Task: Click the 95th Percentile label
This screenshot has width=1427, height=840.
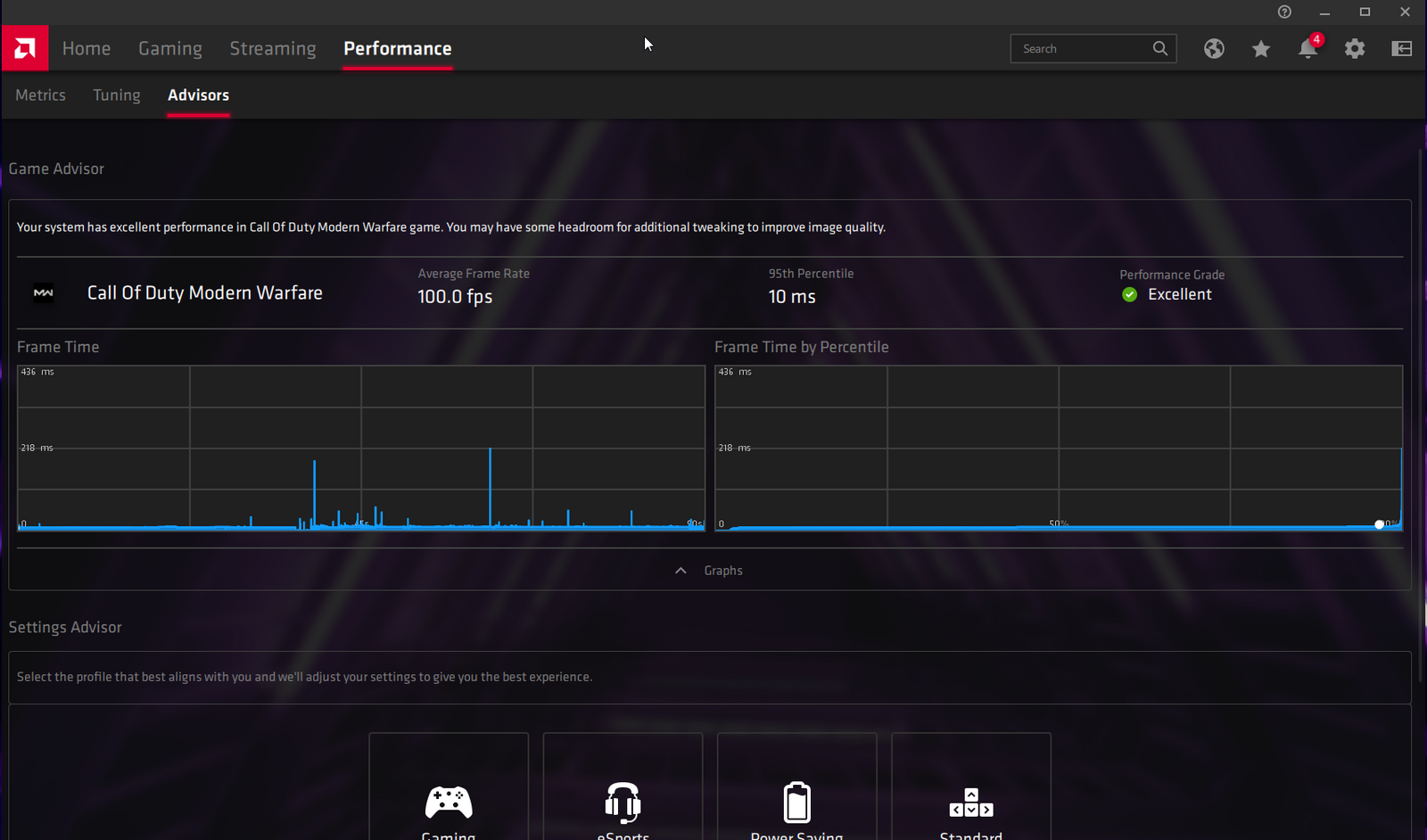Action: point(812,274)
